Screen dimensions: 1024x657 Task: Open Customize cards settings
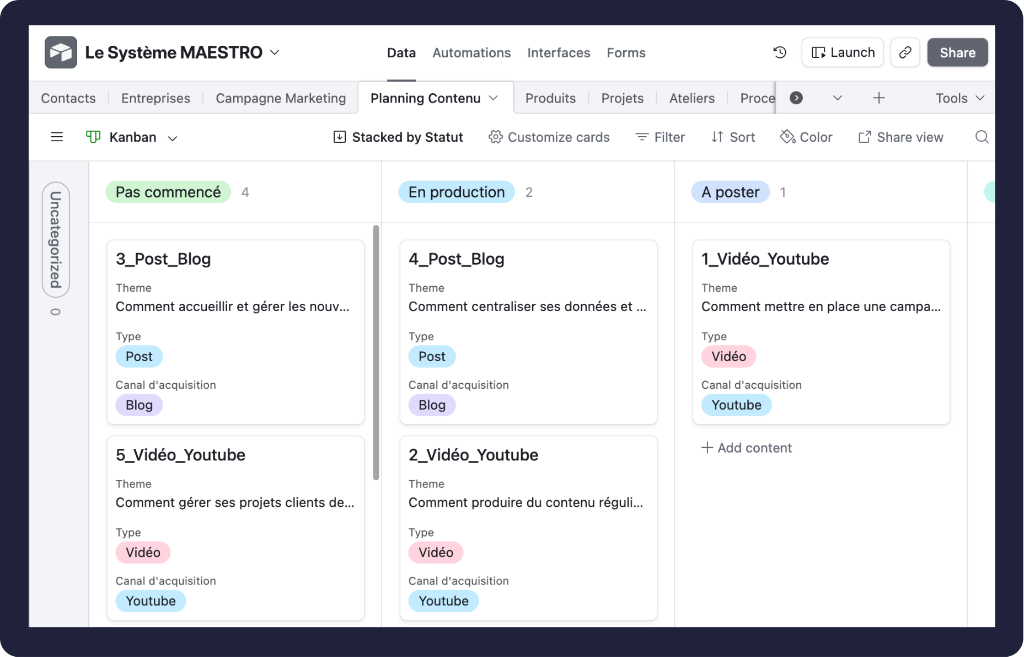[x=548, y=137]
